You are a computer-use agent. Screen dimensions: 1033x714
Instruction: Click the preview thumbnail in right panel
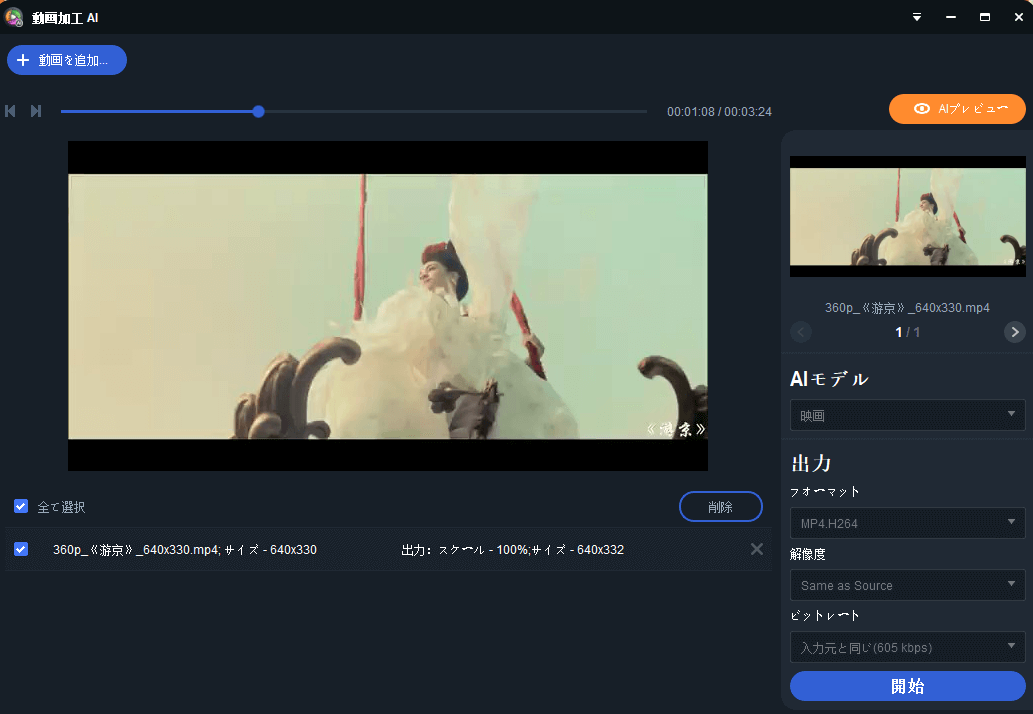[x=907, y=216]
